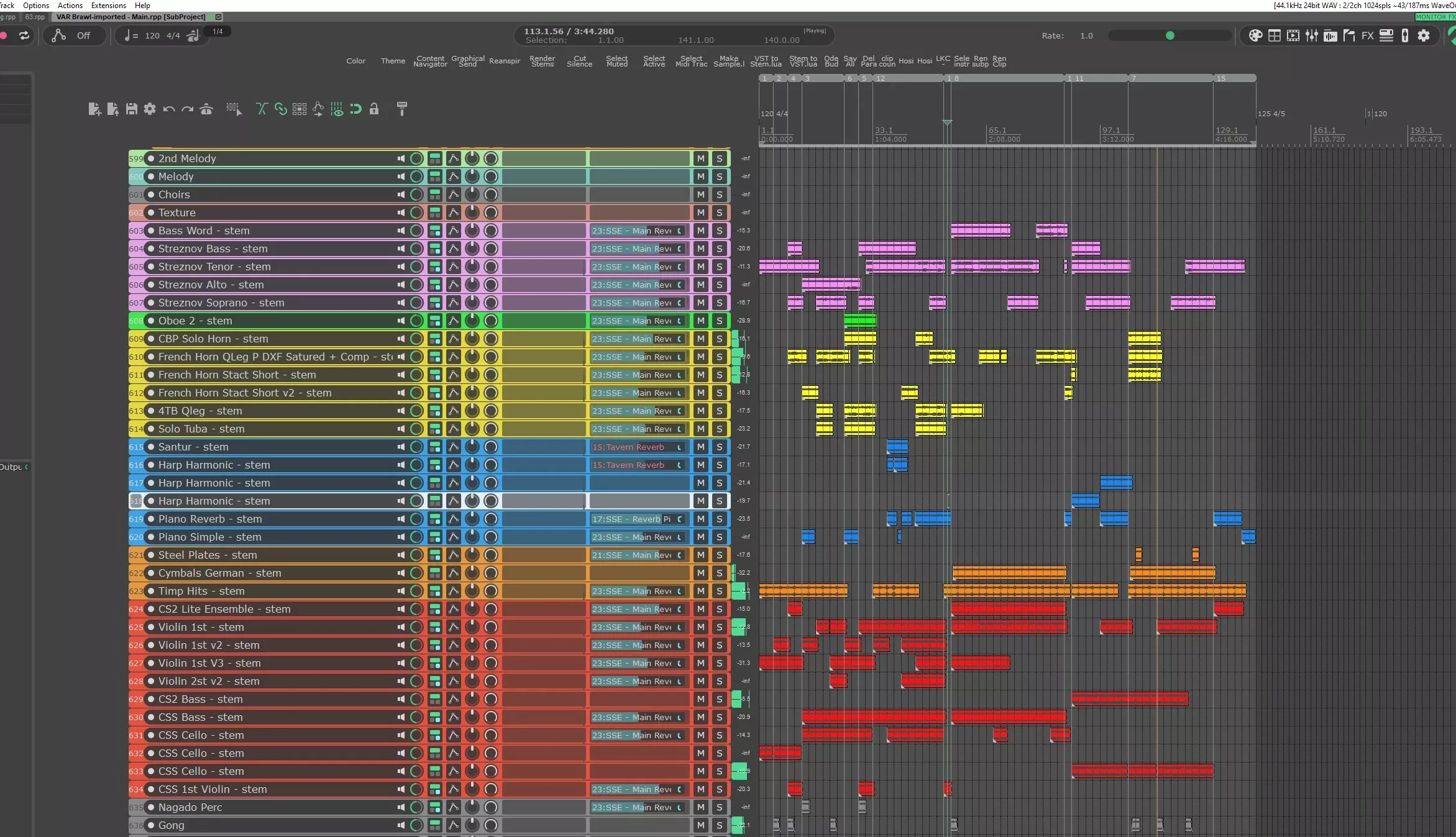Click the speaker icon on the Gong track
This screenshot has width=1456, height=837.
click(x=401, y=825)
